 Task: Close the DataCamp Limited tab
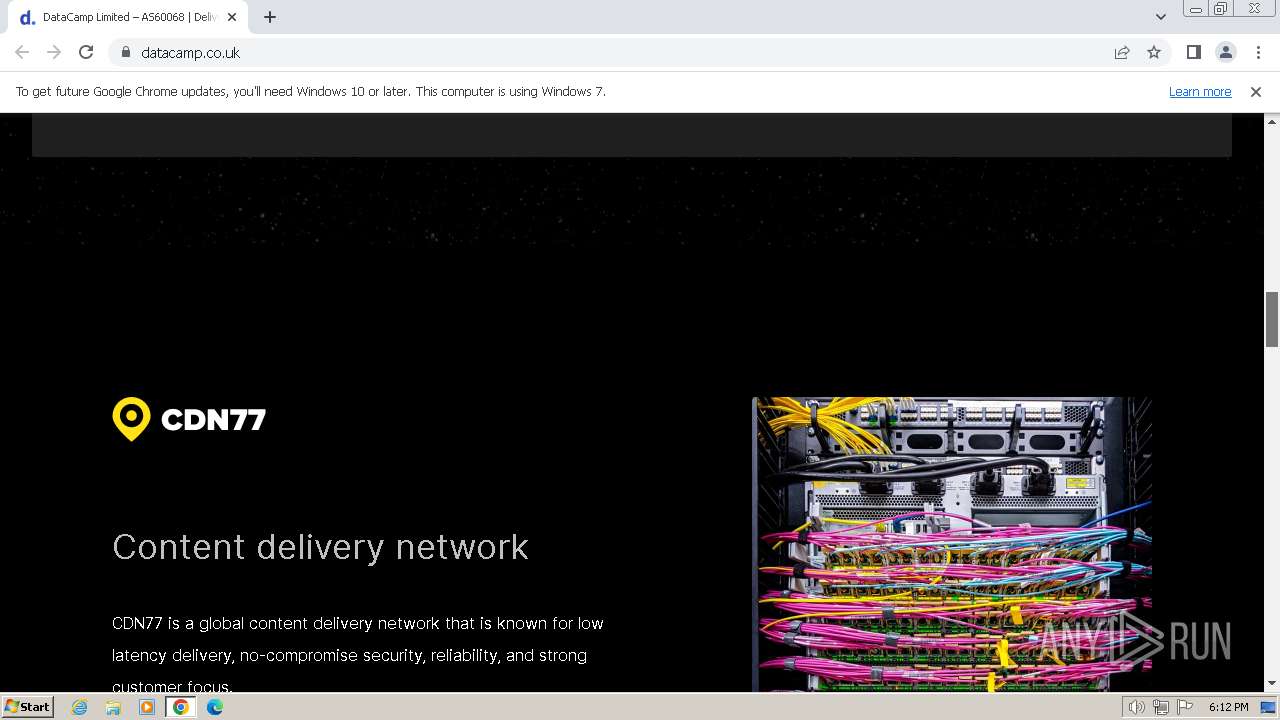pos(232,17)
